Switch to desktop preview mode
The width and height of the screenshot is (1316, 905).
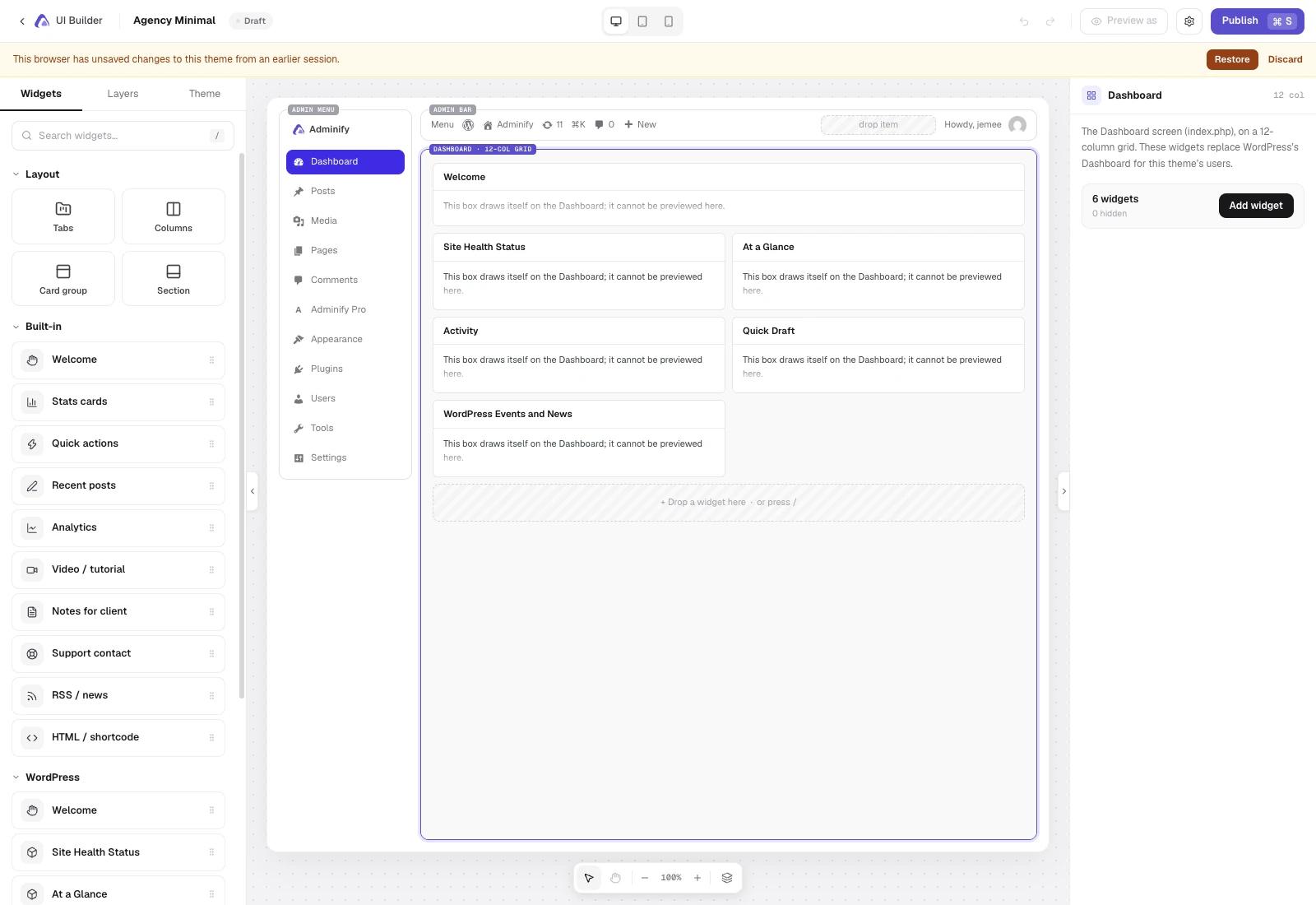coord(616,21)
